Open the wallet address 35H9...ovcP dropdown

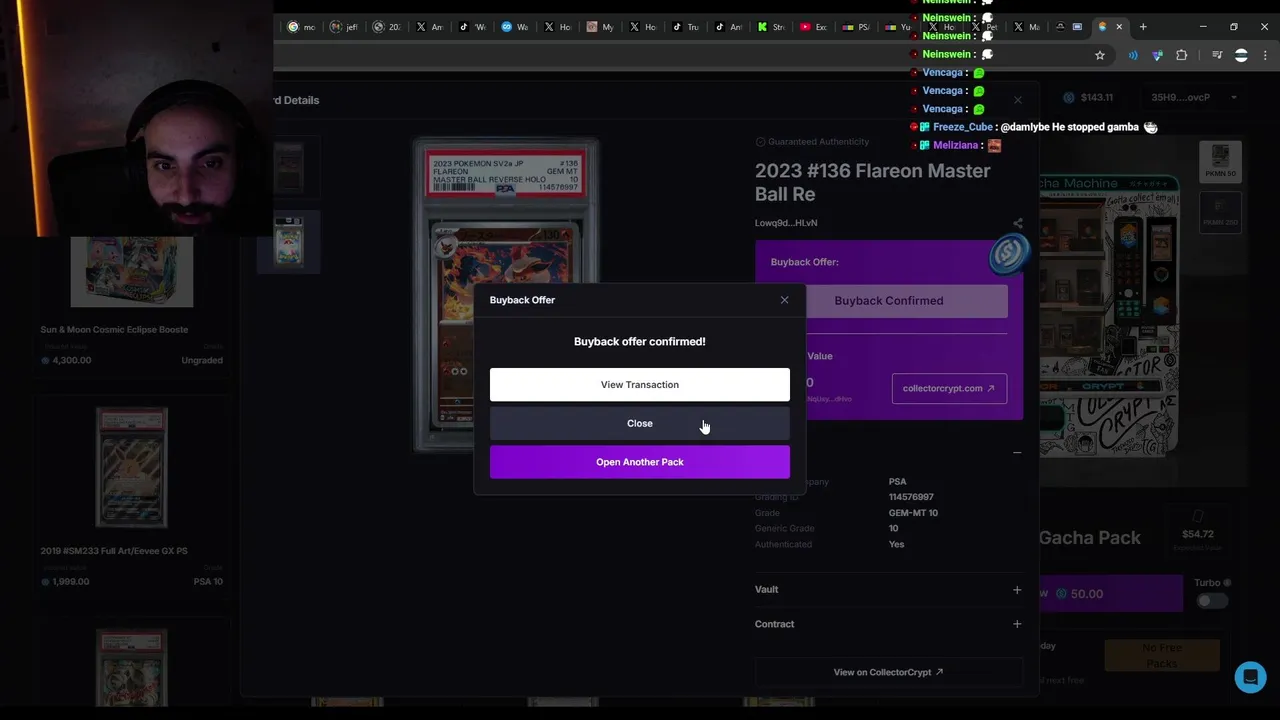click(x=1194, y=97)
